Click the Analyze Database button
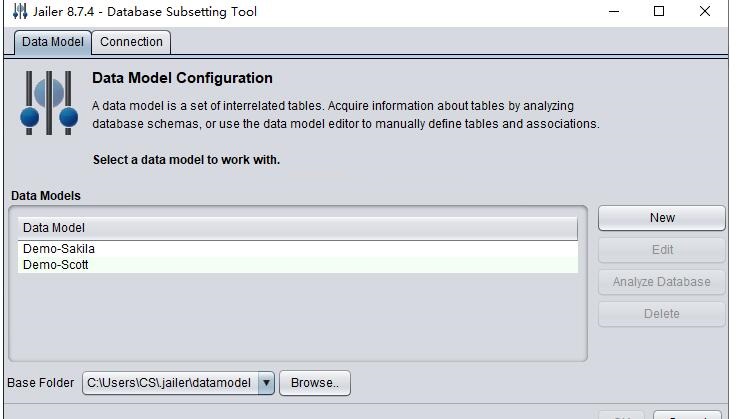Viewport: 738px width, 419px height. [x=662, y=282]
